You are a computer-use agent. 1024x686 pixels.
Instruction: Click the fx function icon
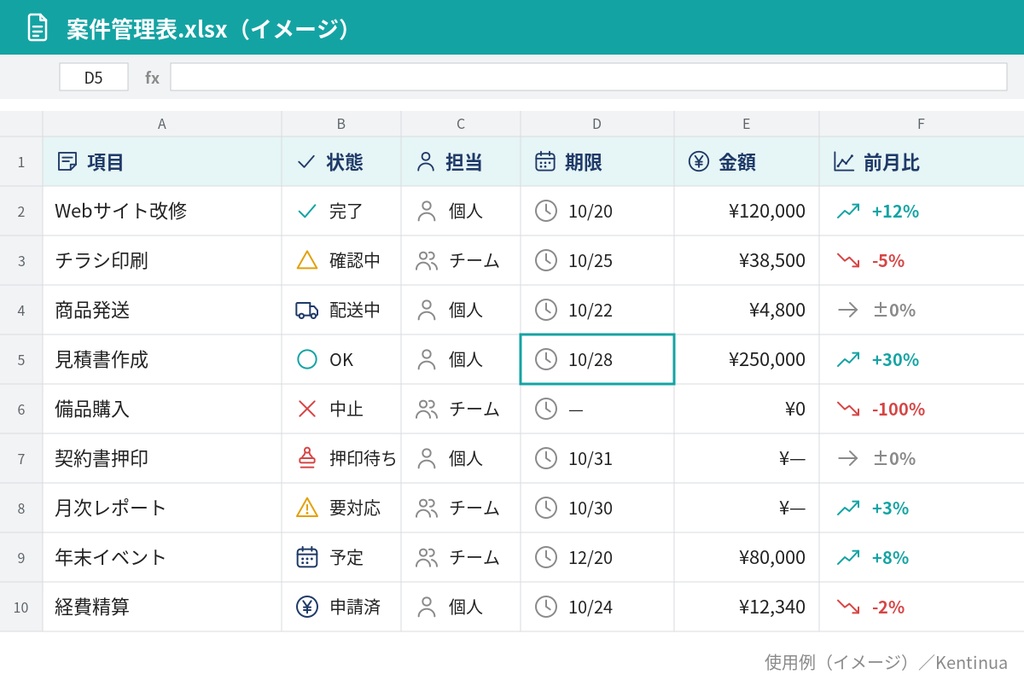[x=152, y=78]
